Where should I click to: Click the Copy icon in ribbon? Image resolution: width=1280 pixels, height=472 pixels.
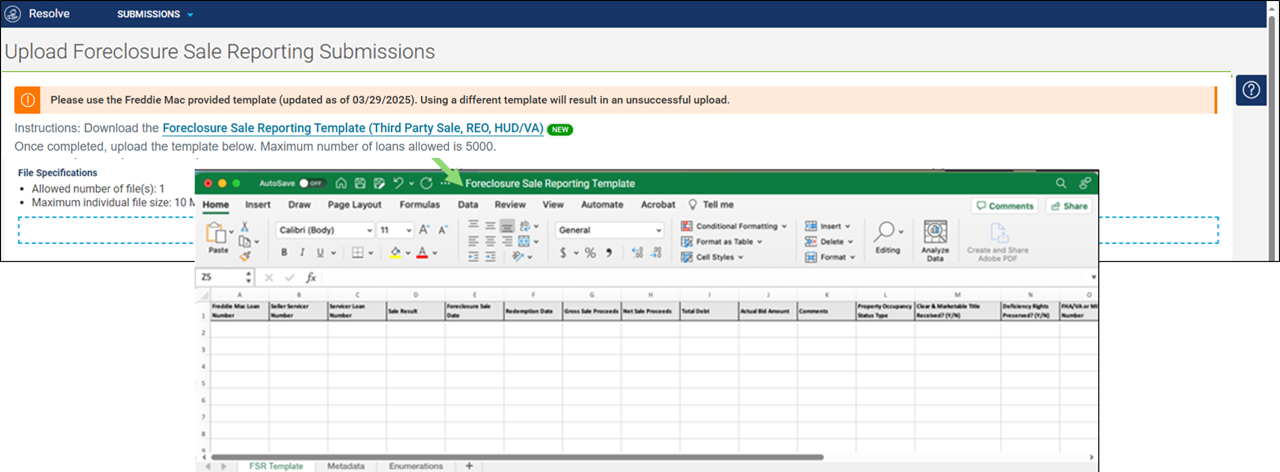[x=244, y=241]
